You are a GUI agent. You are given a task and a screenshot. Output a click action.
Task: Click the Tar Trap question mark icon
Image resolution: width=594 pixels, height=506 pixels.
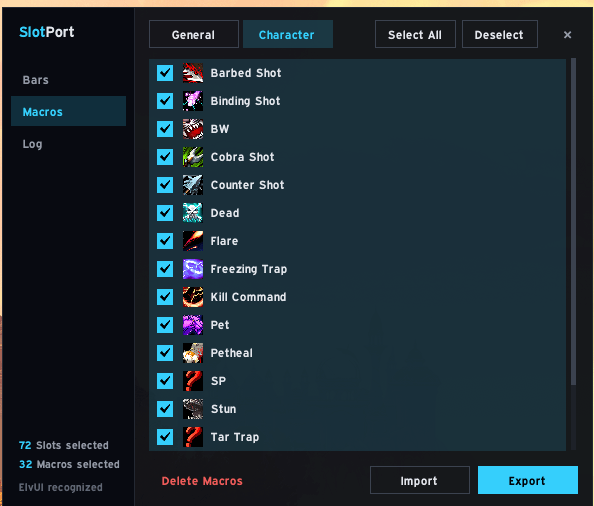click(193, 437)
